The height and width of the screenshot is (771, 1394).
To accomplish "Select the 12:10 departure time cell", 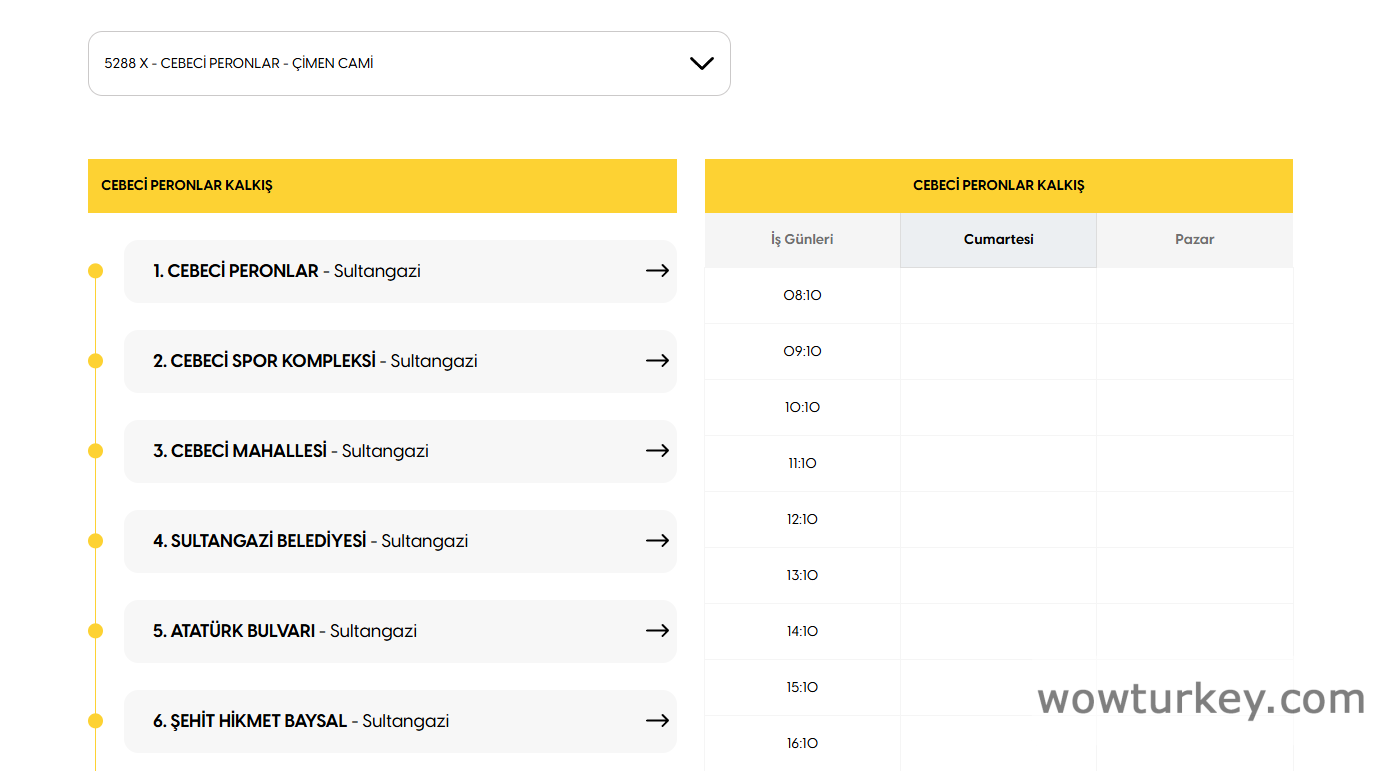I will (x=802, y=520).
